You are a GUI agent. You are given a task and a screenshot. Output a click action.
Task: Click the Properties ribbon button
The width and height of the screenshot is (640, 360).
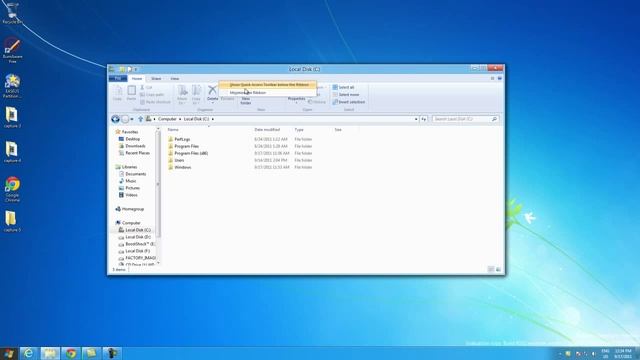click(296, 99)
